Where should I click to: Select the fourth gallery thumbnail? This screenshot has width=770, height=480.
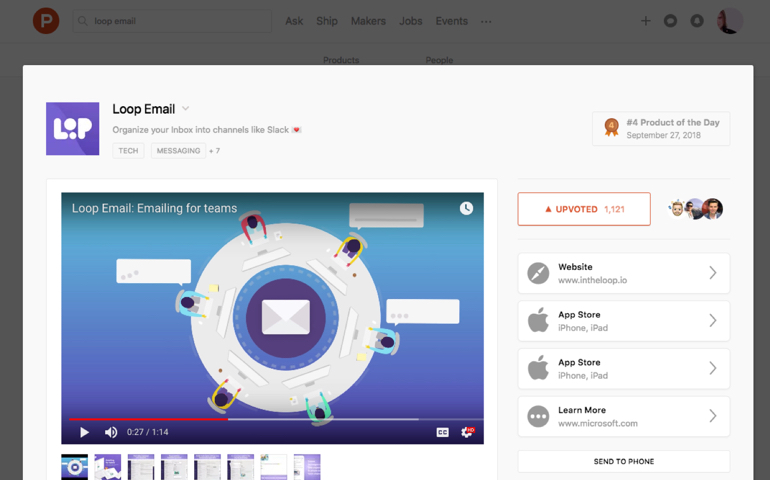point(174,467)
